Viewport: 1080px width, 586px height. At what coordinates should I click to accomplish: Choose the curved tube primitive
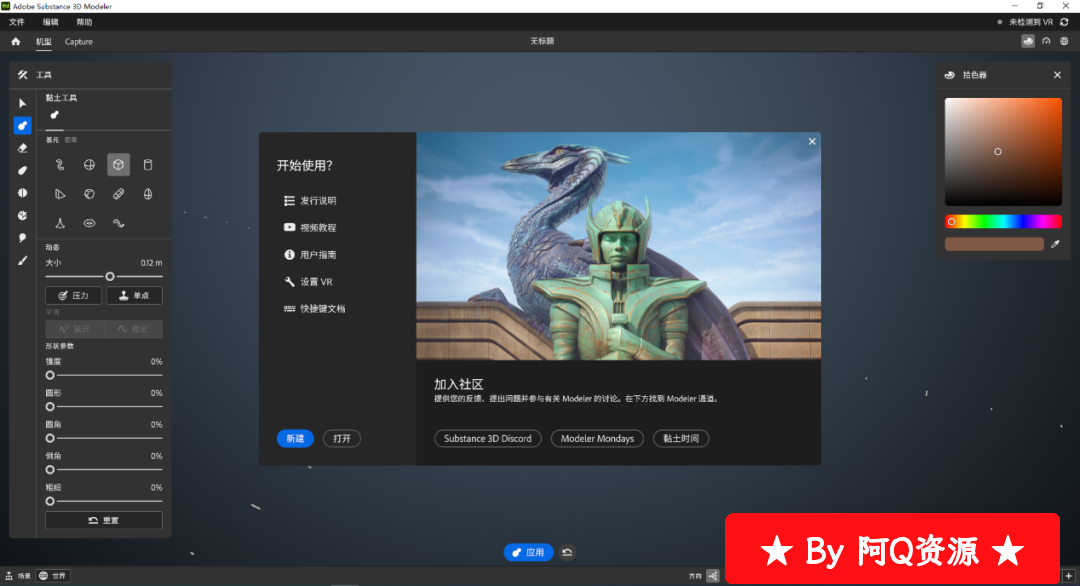point(60,165)
